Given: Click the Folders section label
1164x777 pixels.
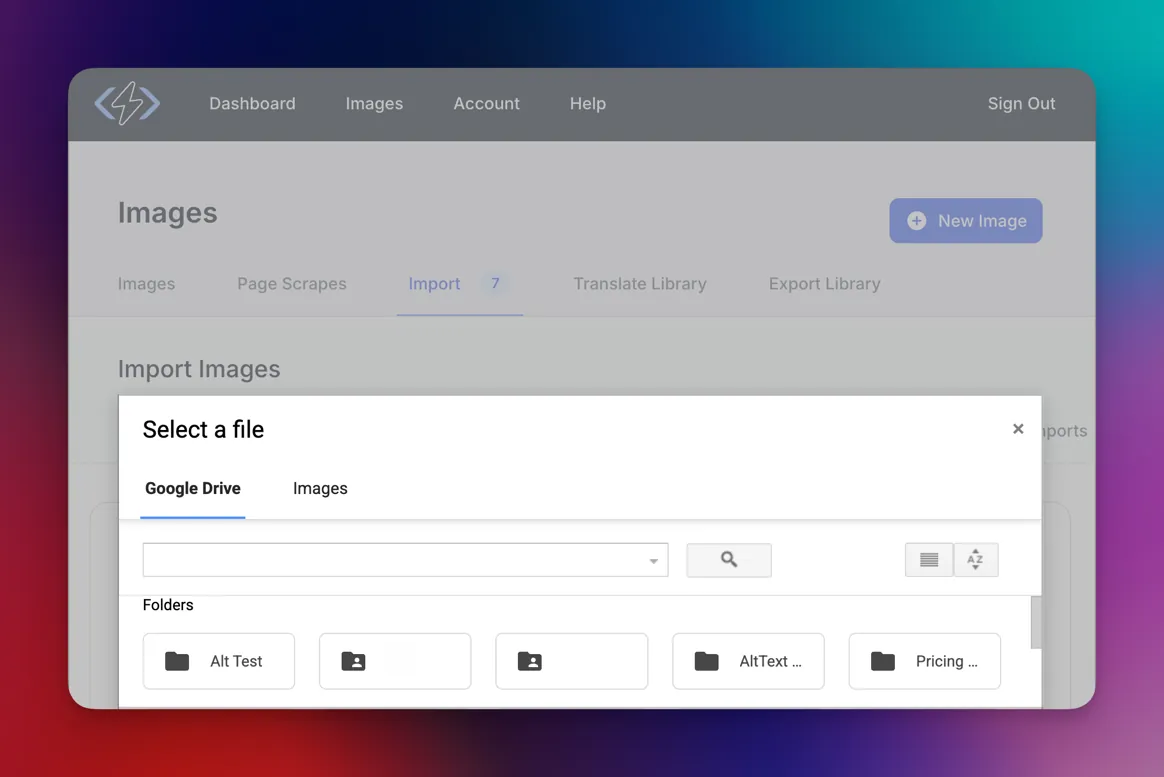Looking at the screenshot, I should click(x=168, y=605).
